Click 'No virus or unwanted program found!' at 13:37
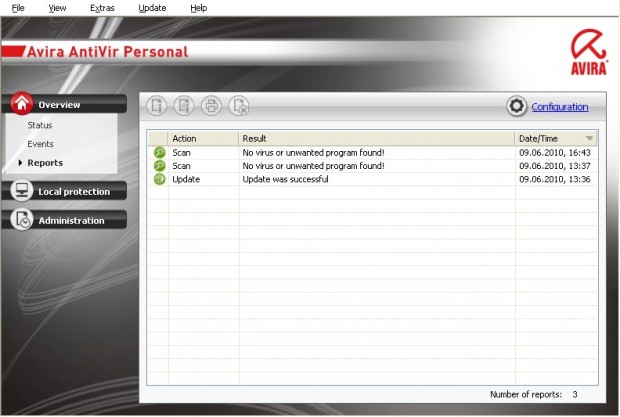Image resolution: width=620 pixels, height=417 pixels. pyautogui.click(x=313, y=166)
